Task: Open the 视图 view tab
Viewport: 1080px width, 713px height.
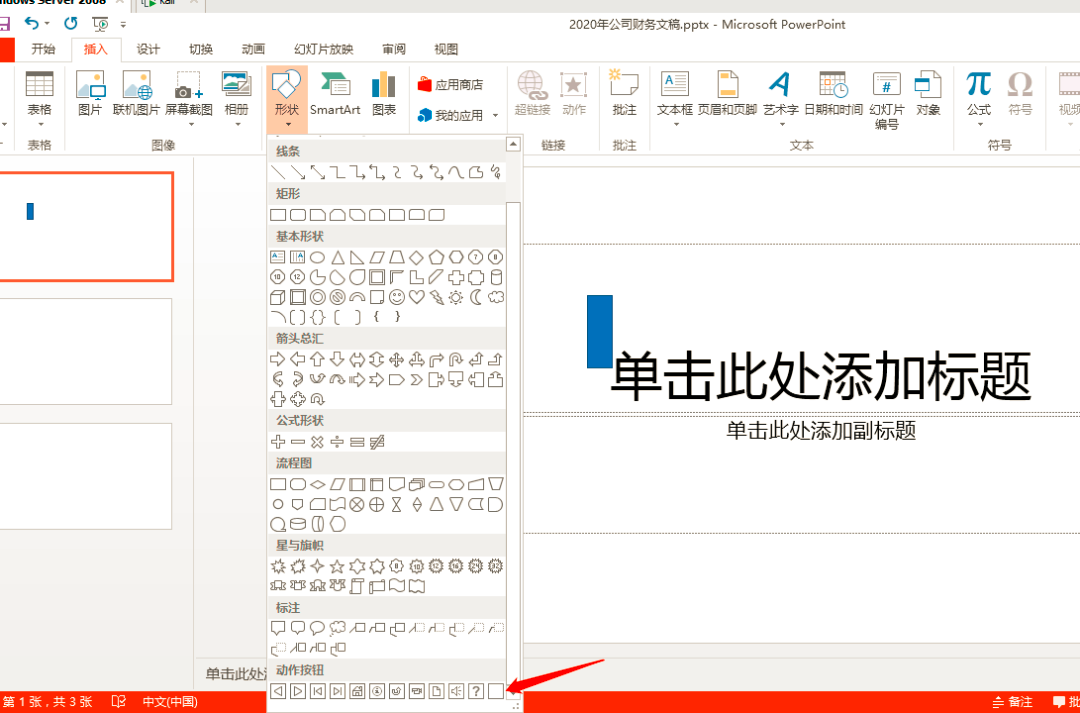Action: pos(446,49)
